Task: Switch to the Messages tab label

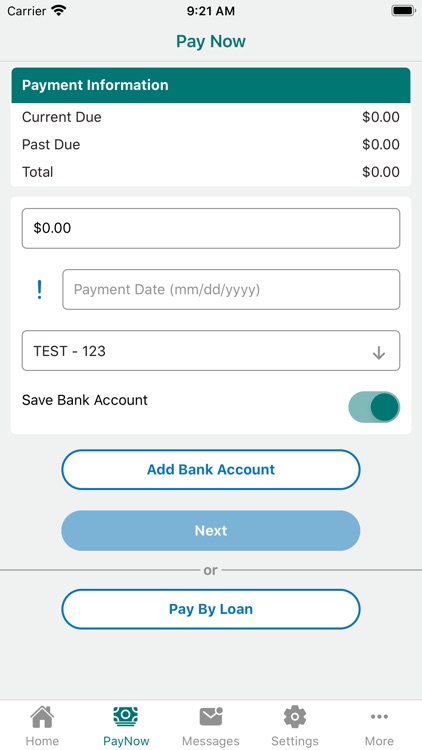Action: click(211, 741)
